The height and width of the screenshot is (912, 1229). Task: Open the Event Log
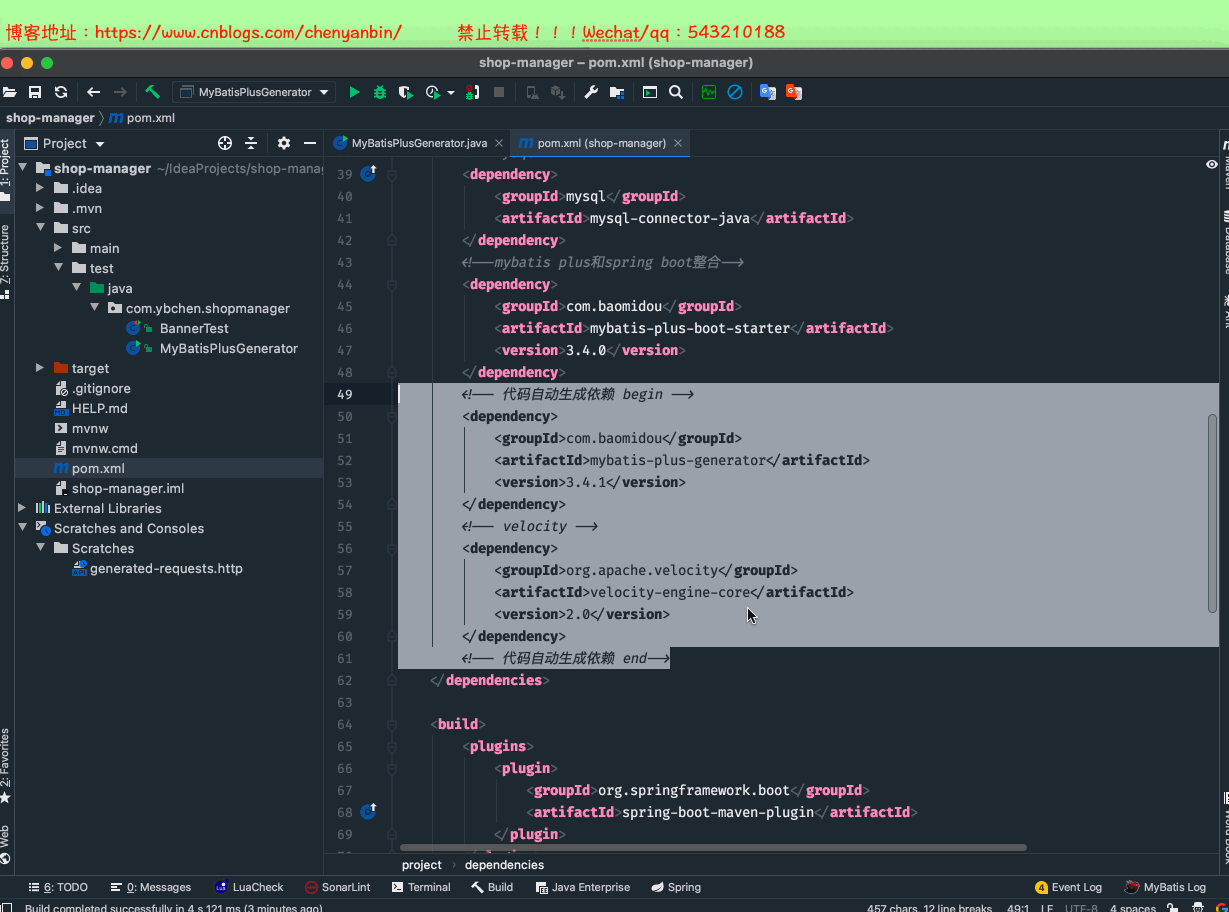pos(1068,887)
